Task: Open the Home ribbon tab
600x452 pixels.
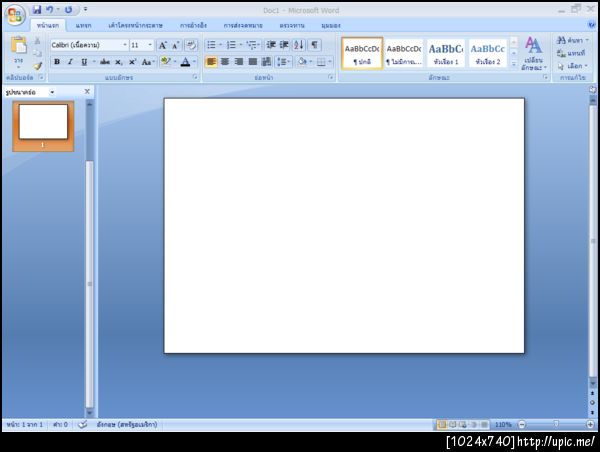Action: tap(48, 25)
